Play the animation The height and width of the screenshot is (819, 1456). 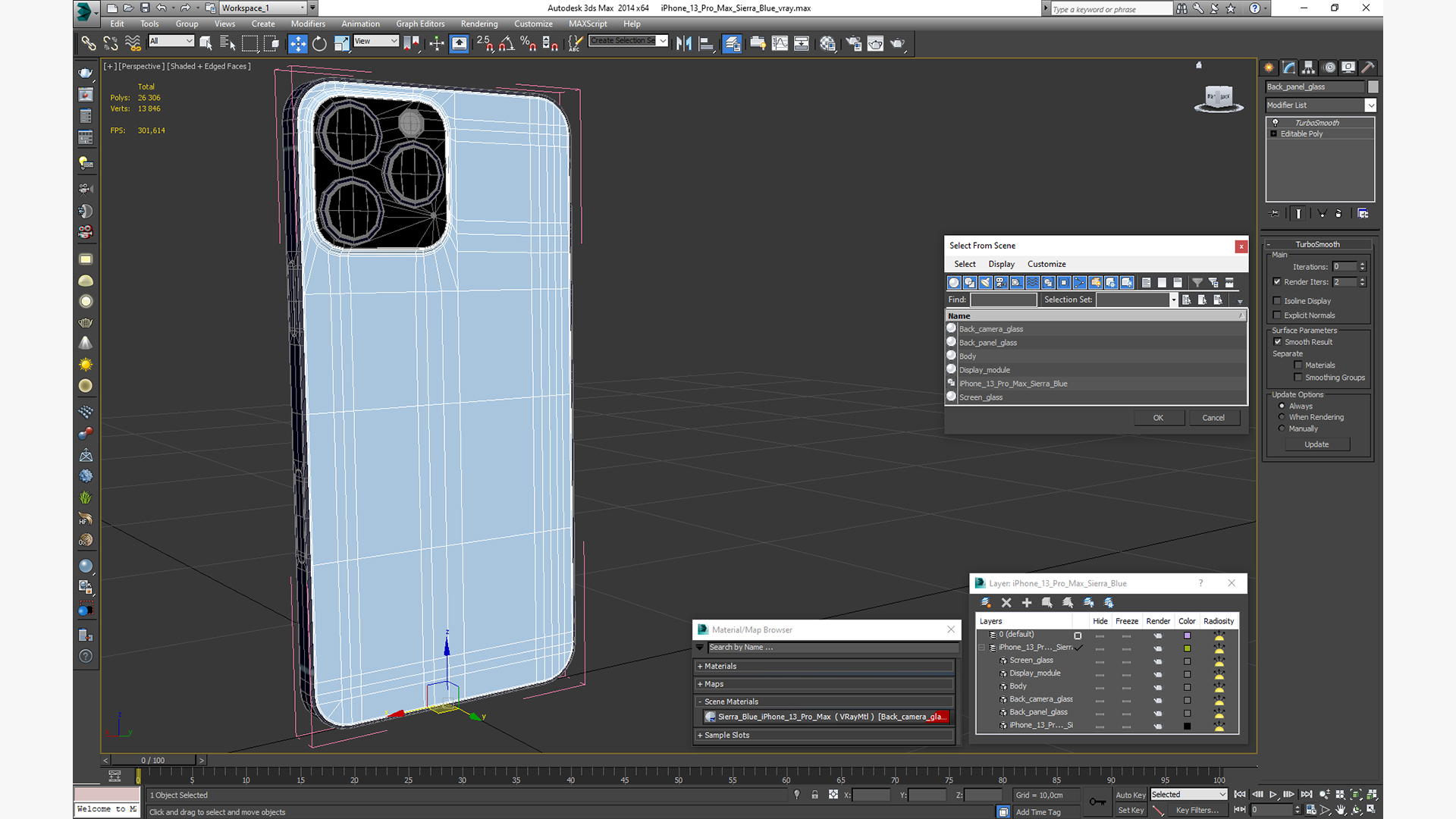tap(1273, 794)
